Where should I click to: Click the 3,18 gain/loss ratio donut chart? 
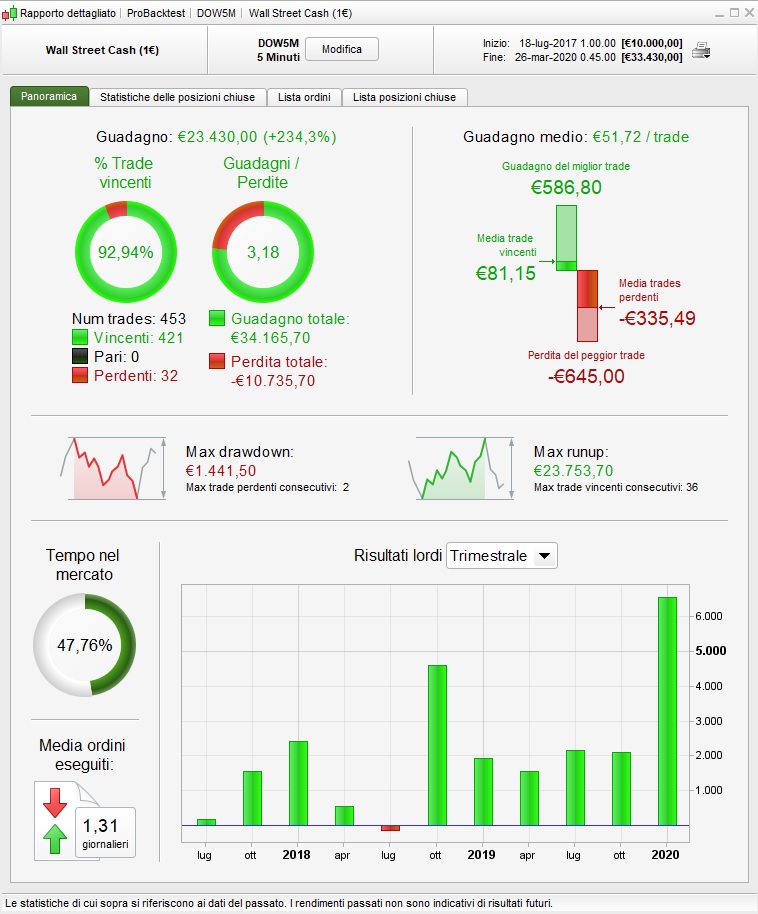[x=263, y=252]
